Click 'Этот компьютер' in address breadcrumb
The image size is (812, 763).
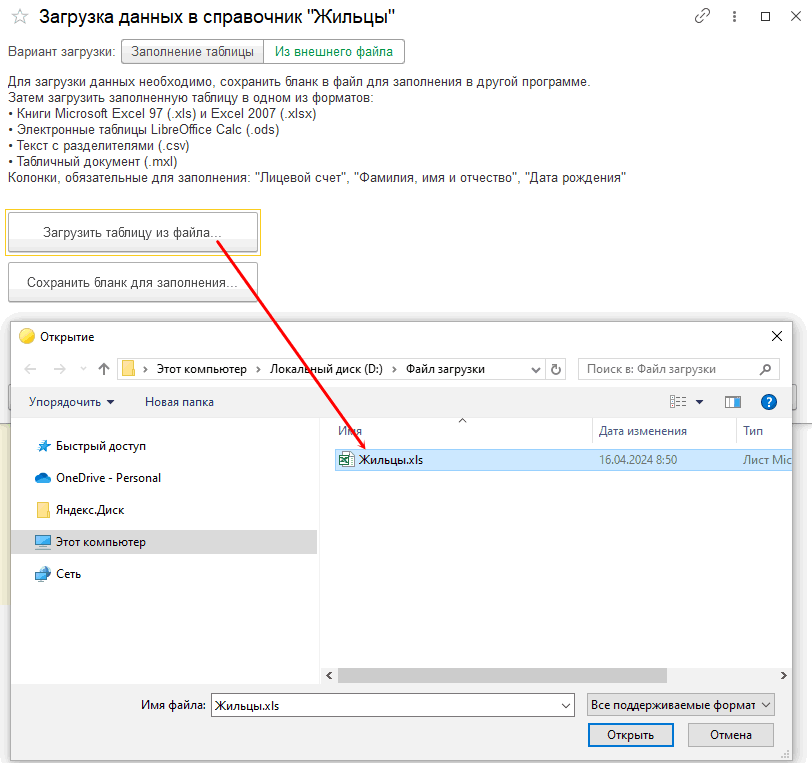coord(201,369)
